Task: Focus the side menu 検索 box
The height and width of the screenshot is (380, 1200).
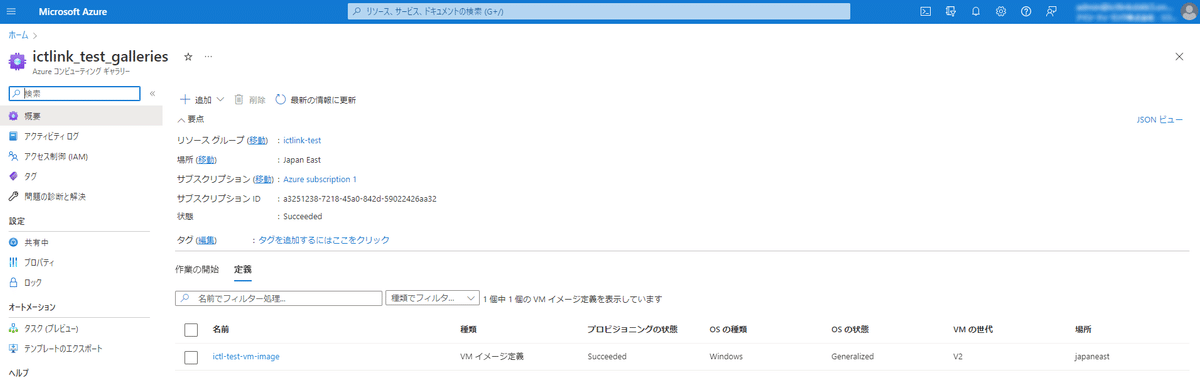Action: coord(75,93)
